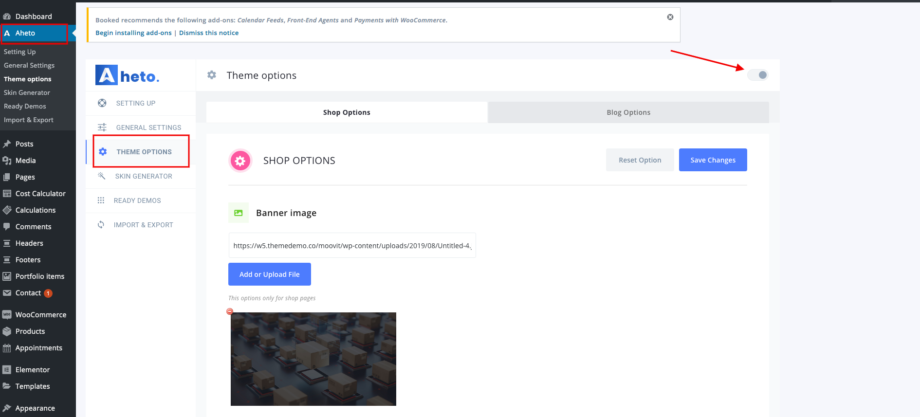Viewport: 920px width, 417px height.
Task: Open Theme options submenu item
Action: click(27, 79)
